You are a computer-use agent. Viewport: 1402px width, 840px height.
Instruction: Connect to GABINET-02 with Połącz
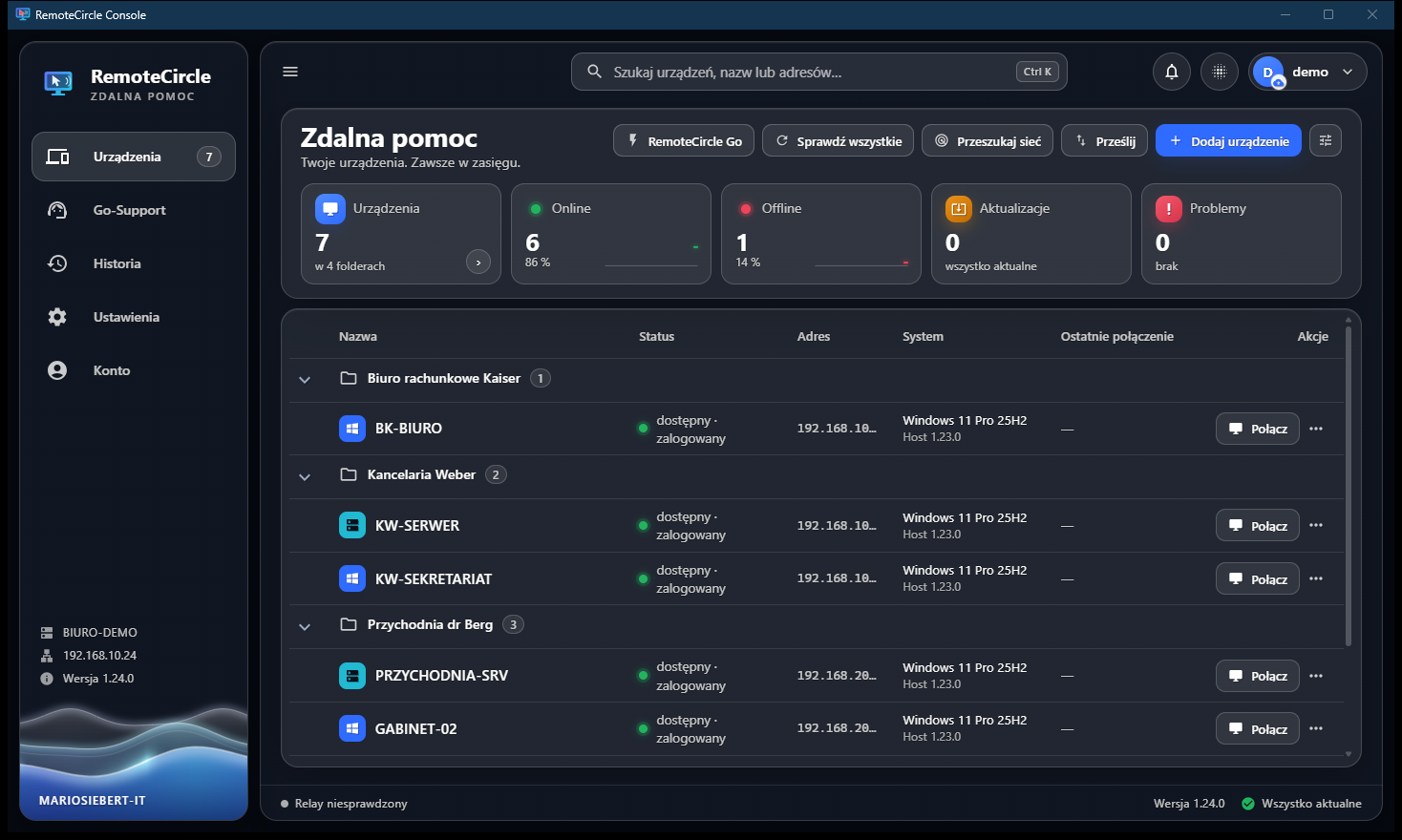tap(1257, 728)
